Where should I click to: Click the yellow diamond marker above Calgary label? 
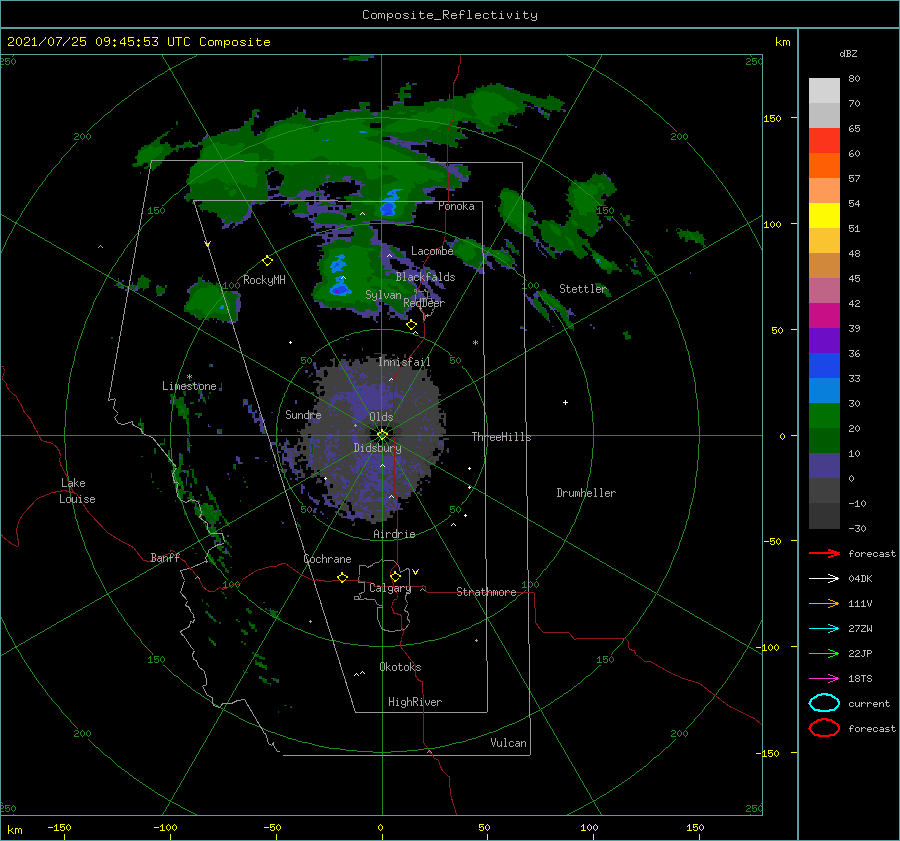tap(395, 576)
